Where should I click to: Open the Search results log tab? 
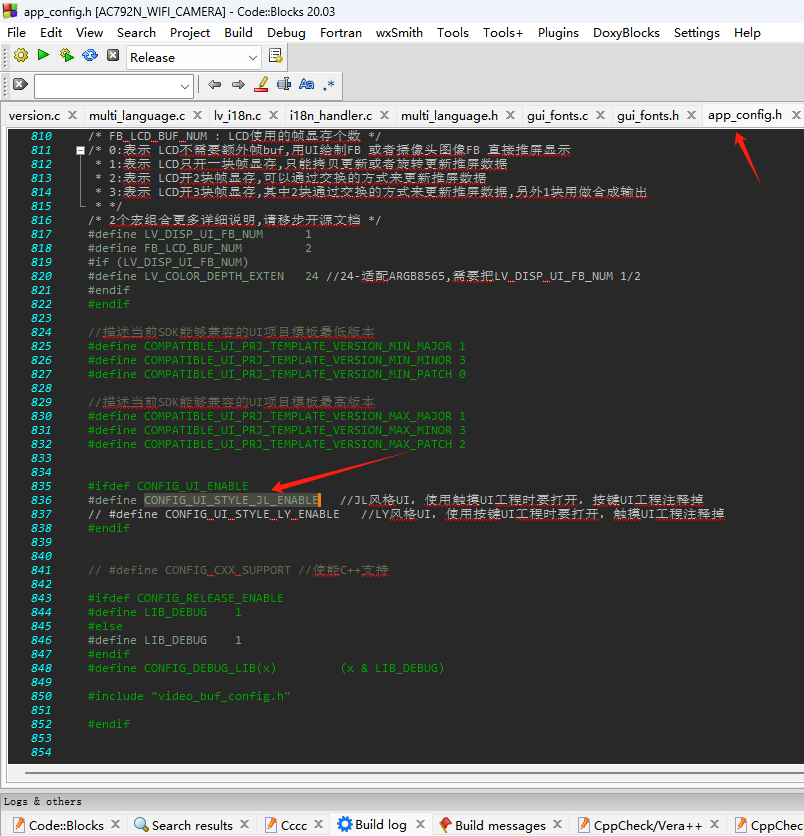(192, 825)
